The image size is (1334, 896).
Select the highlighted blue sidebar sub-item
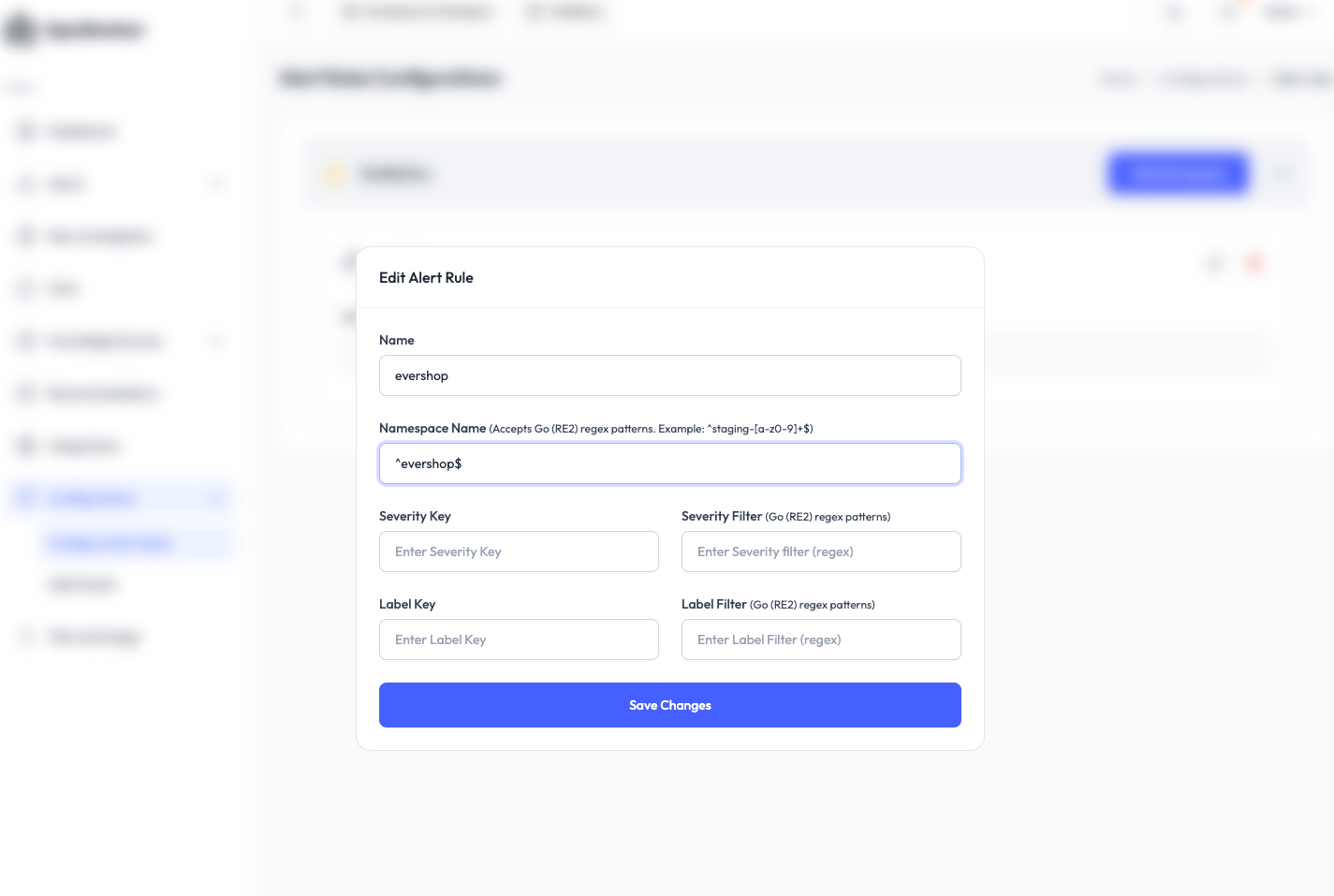110,543
